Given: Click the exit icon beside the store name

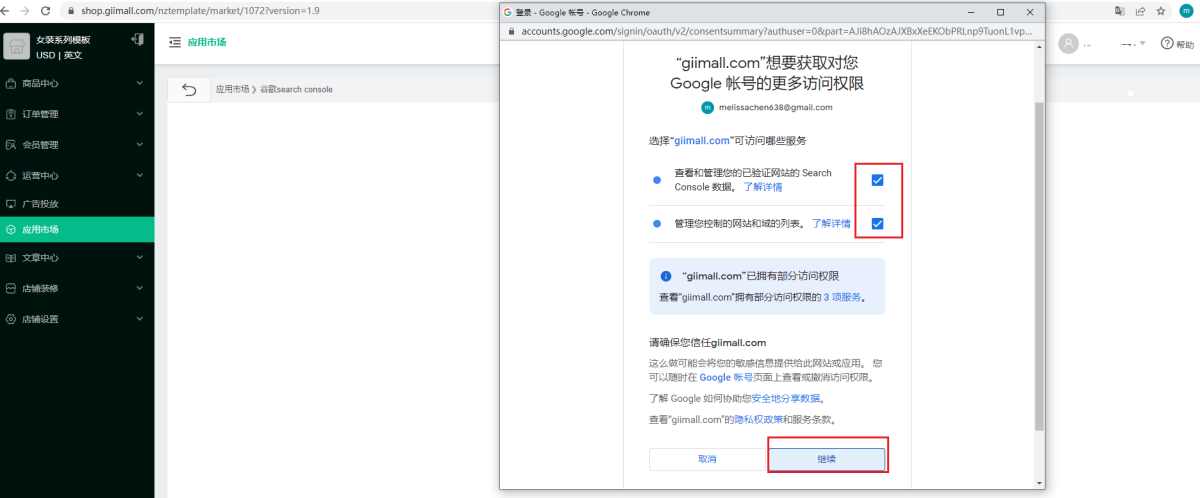Looking at the screenshot, I should (137, 40).
